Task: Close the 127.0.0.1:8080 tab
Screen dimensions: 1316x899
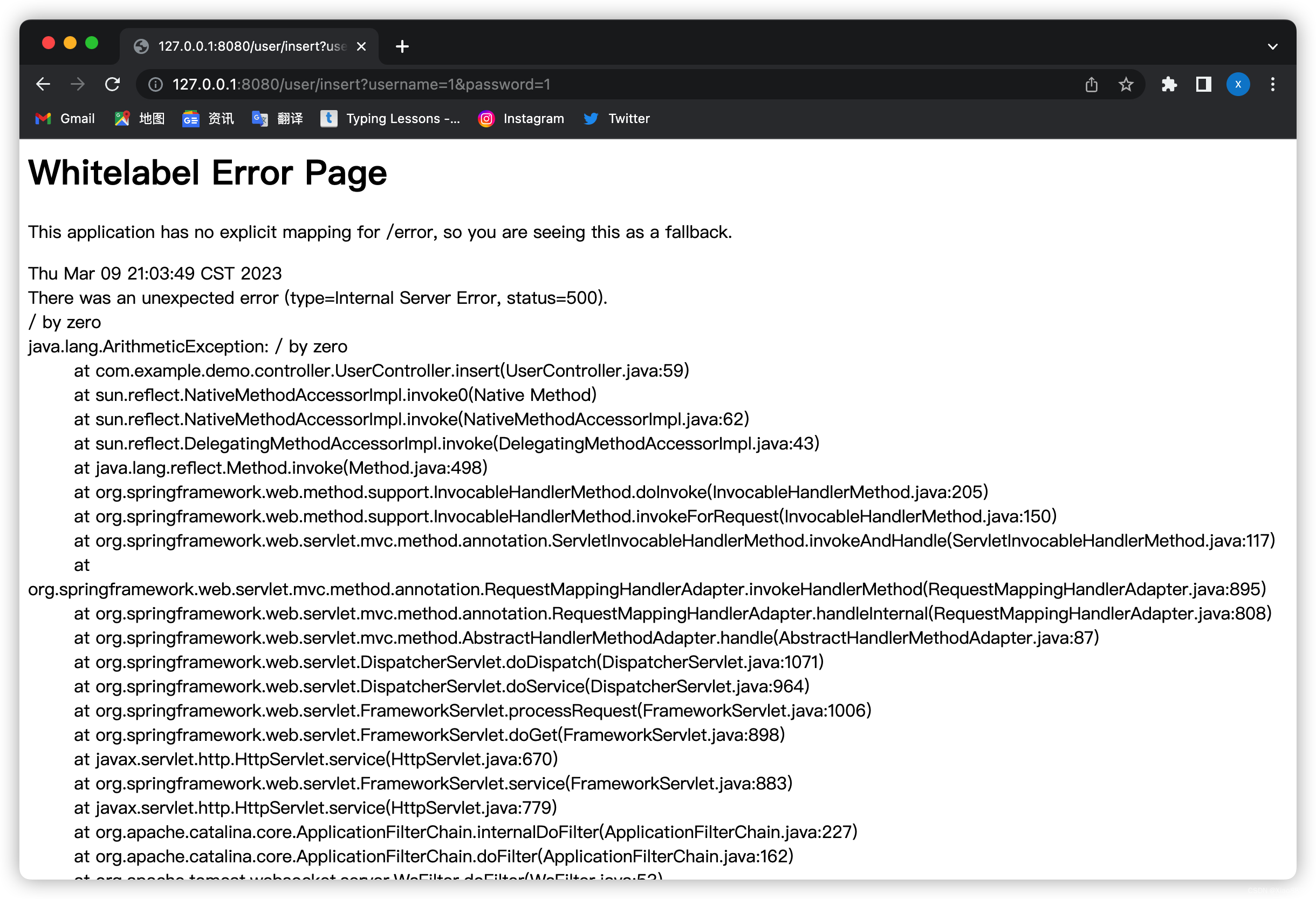Action: tap(361, 46)
